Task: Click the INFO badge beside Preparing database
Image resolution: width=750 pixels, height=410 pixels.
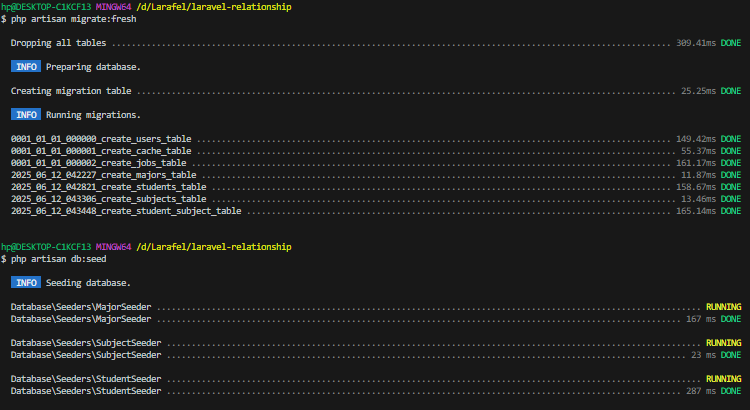Action: (26, 66)
